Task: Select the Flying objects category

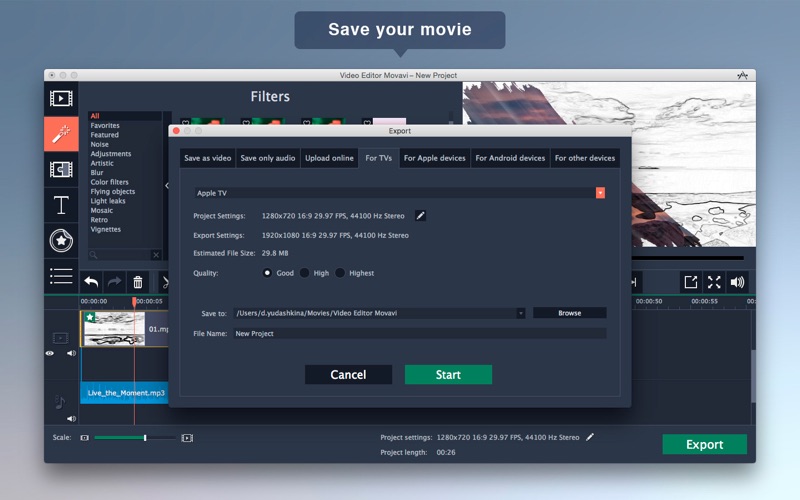Action: pos(113,191)
